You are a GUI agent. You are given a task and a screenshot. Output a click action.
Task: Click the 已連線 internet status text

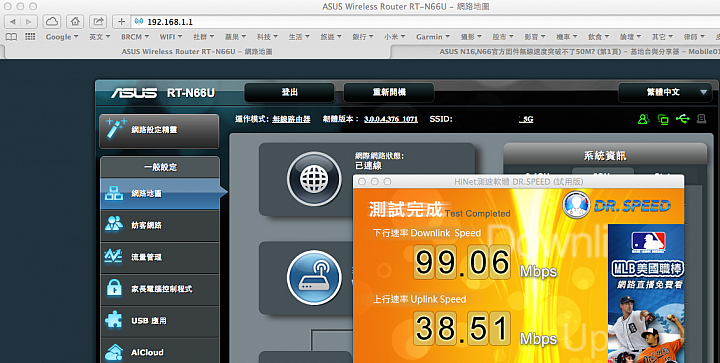(x=368, y=166)
